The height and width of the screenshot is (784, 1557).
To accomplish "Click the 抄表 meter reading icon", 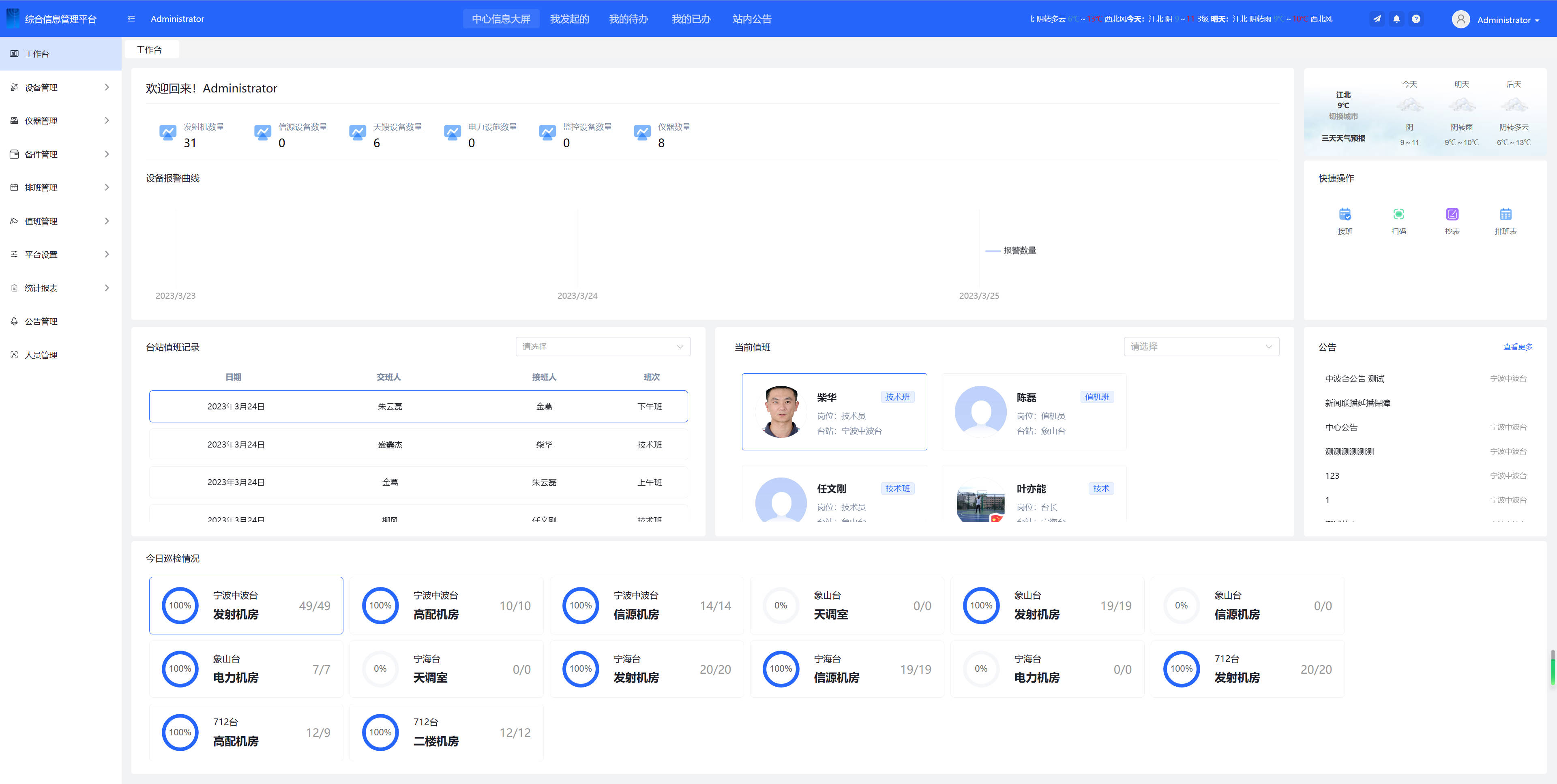I will tap(1452, 214).
